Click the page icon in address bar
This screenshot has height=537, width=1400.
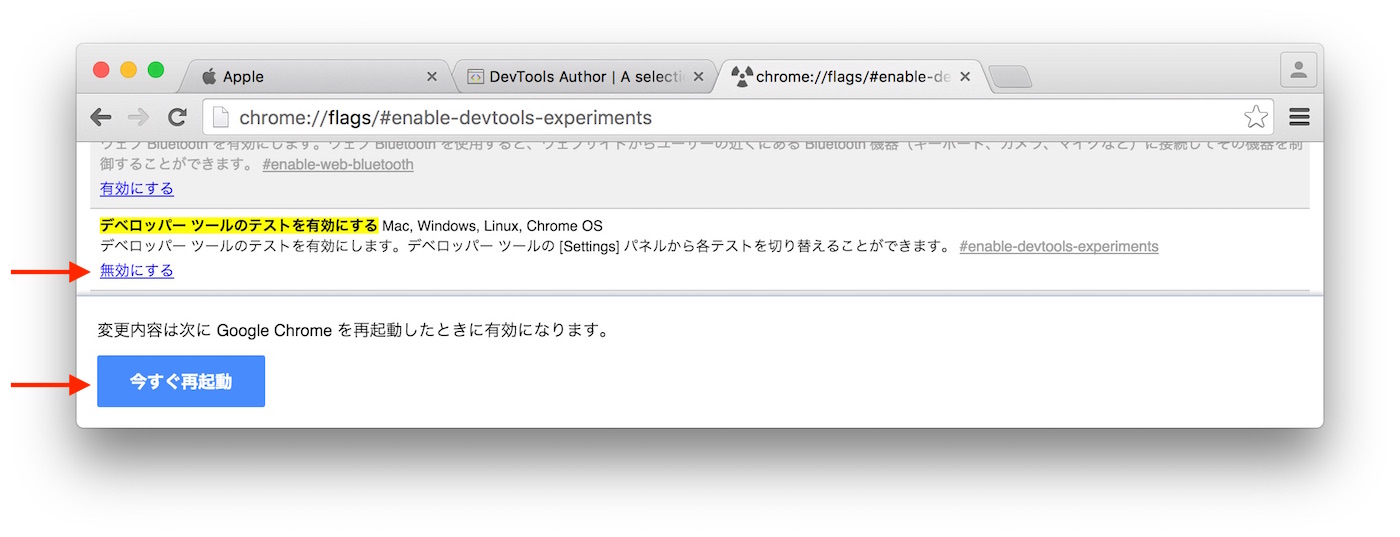tap(221, 117)
